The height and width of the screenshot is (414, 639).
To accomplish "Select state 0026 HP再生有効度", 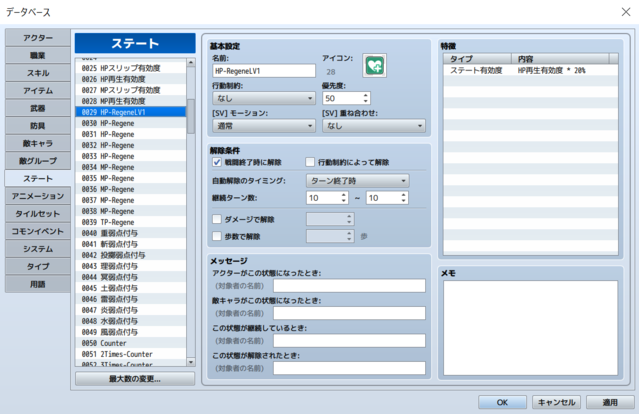I will tap(131, 79).
